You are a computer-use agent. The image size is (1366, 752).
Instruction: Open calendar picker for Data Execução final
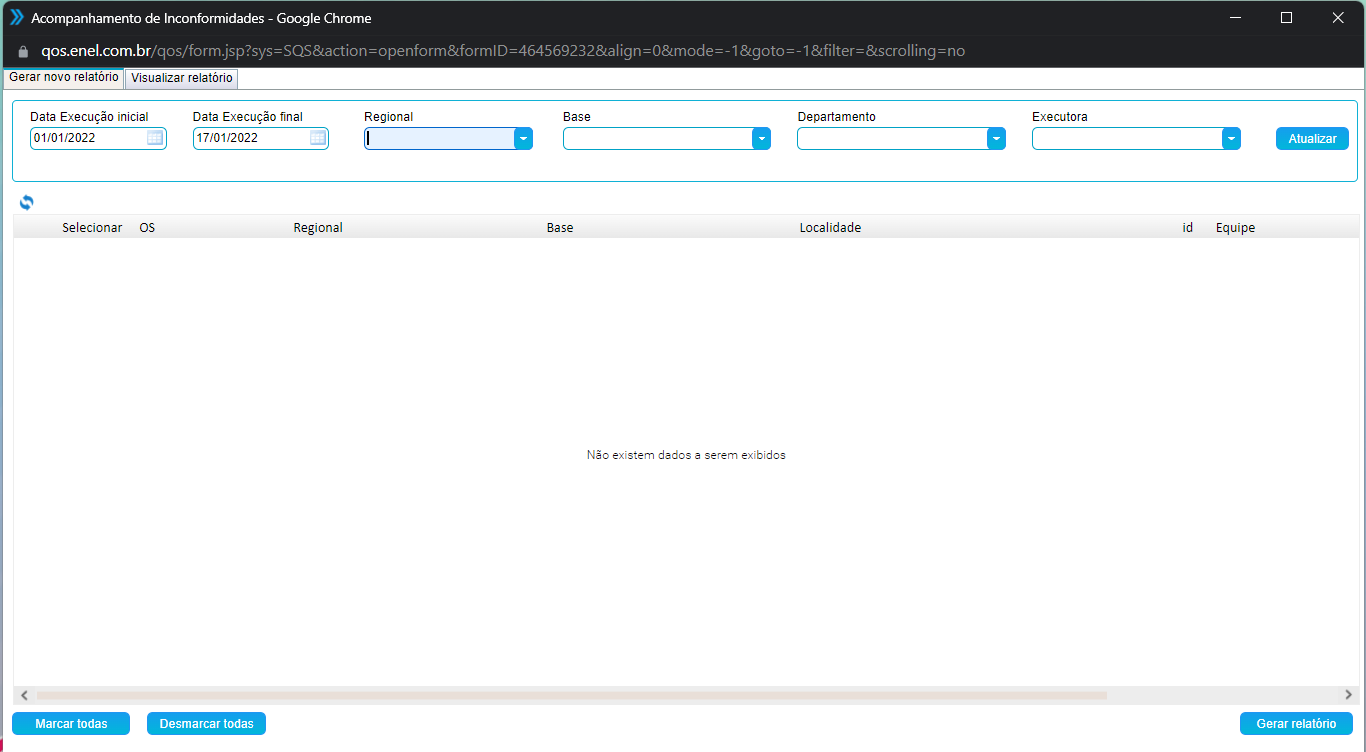click(317, 138)
